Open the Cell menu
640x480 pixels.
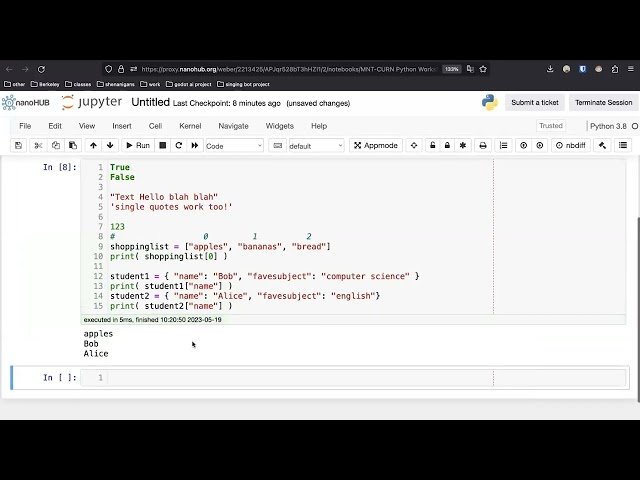click(x=156, y=126)
